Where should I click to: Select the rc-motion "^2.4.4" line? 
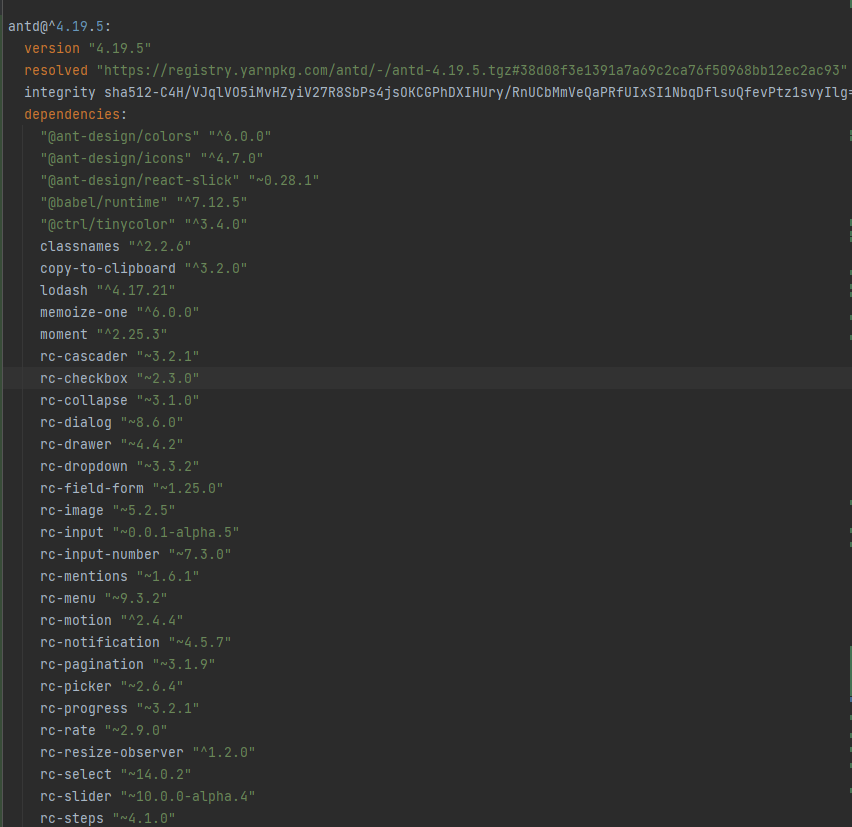coord(111,621)
